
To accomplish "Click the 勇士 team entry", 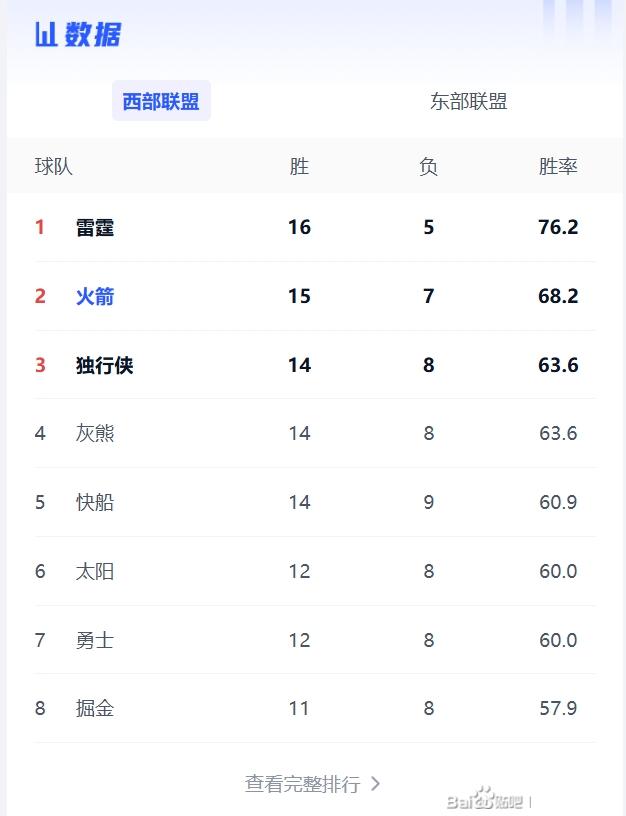I will pyautogui.click(x=95, y=640).
